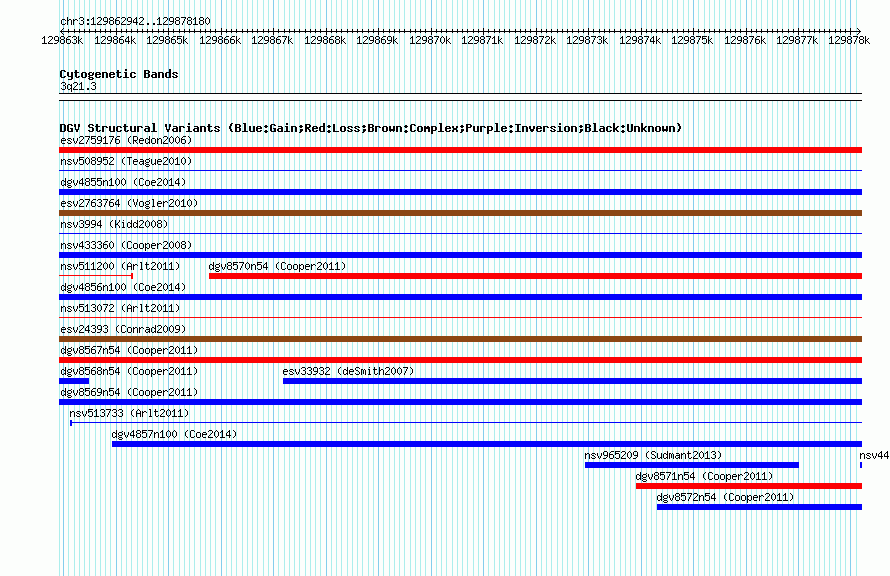Open the esv2763764 (Vogler2010) brown complex bar
Image resolution: width=890 pixels, height=576 pixels.
(460, 213)
